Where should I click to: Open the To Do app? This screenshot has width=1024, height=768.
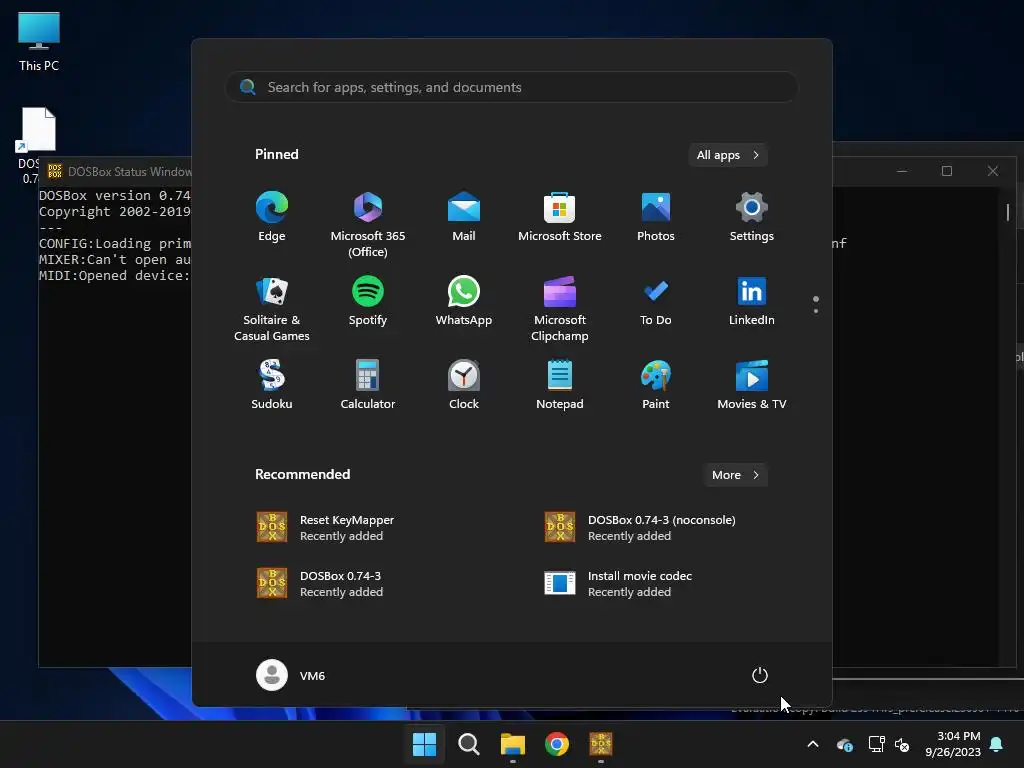[656, 302]
